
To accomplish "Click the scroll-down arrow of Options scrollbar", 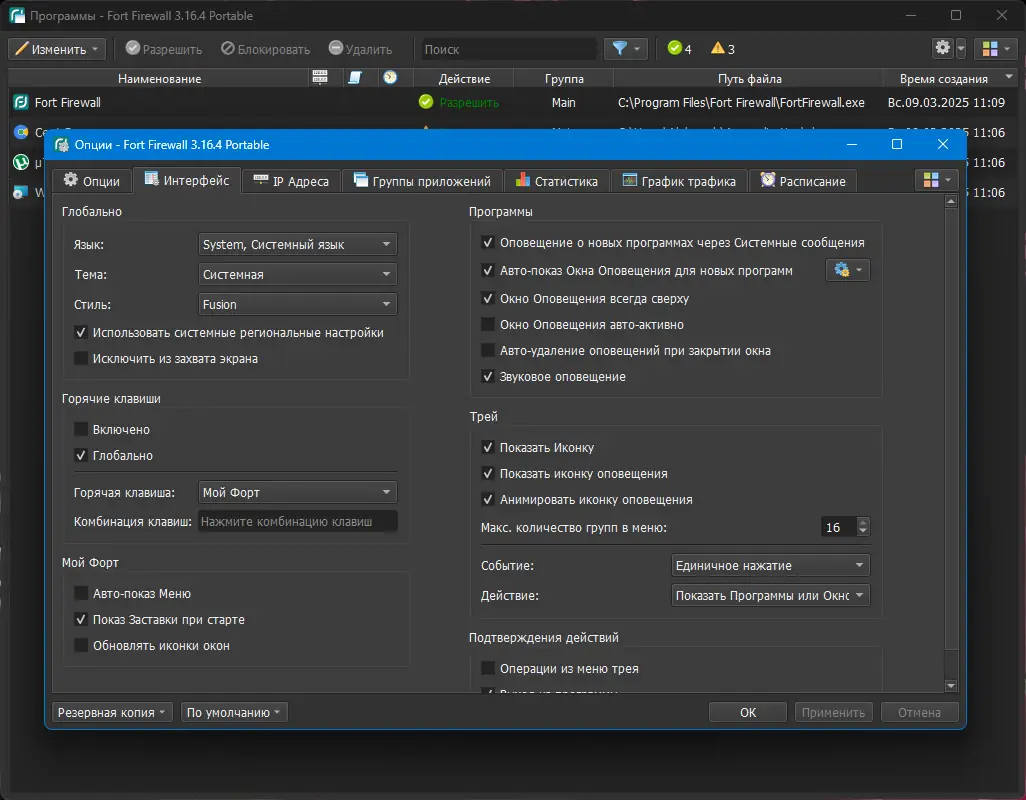I will [951, 686].
